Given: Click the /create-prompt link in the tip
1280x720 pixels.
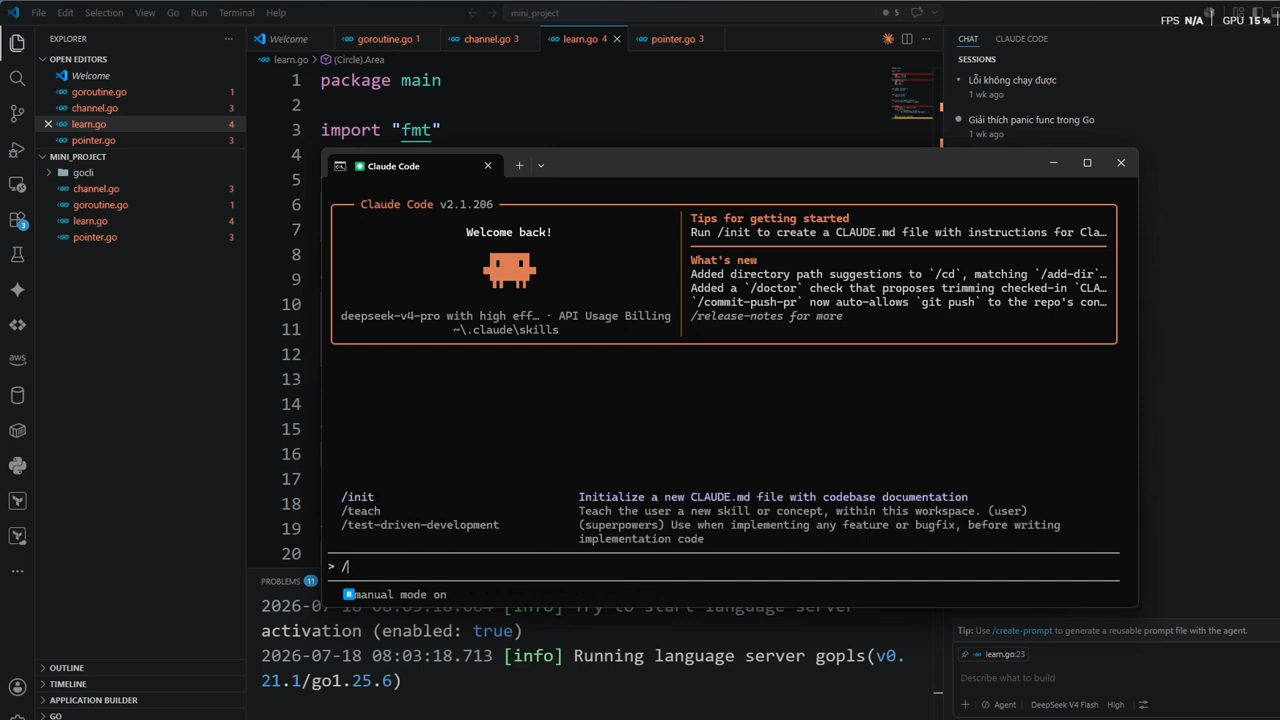Looking at the screenshot, I should click(1022, 631).
